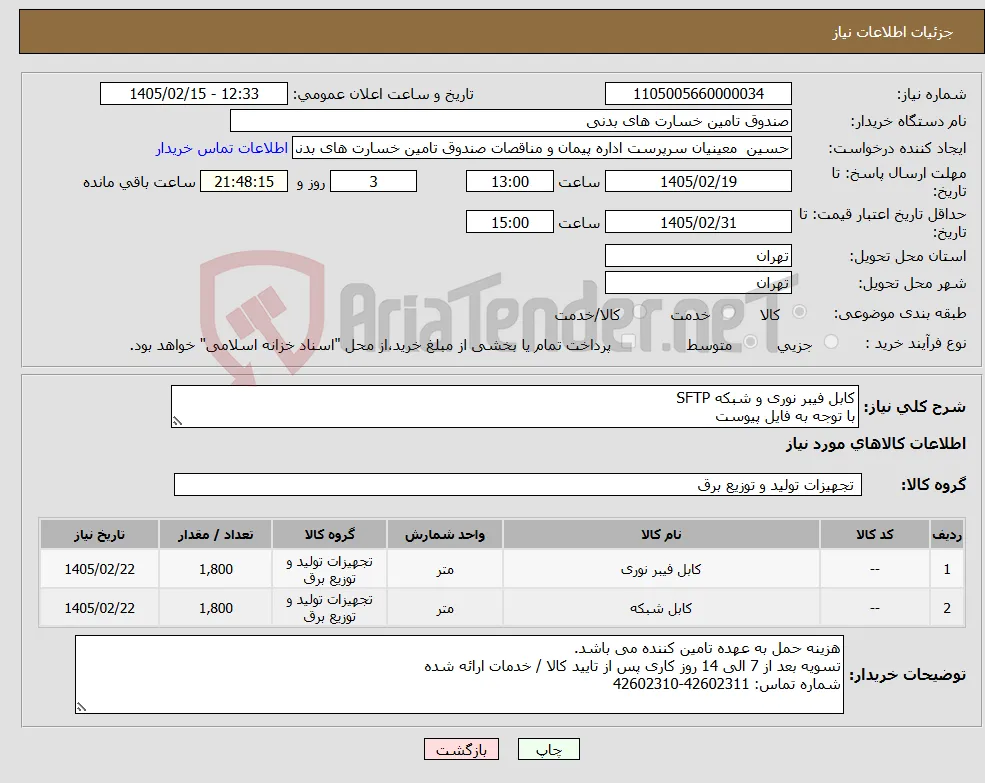Click the ردیف column header
Image resolution: width=985 pixels, height=783 pixels.
click(x=947, y=534)
